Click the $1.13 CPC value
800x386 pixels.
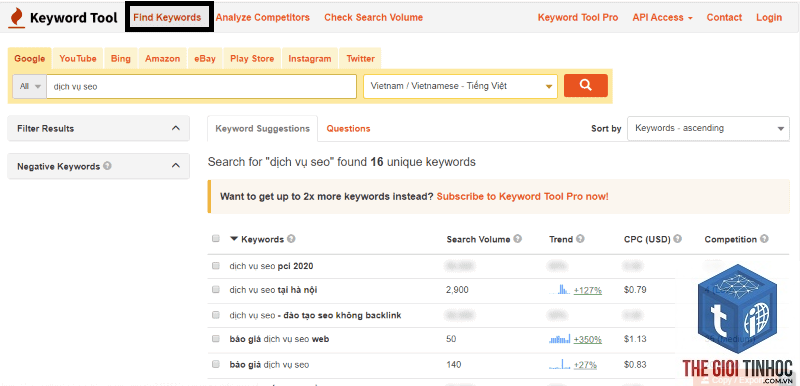pos(635,339)
